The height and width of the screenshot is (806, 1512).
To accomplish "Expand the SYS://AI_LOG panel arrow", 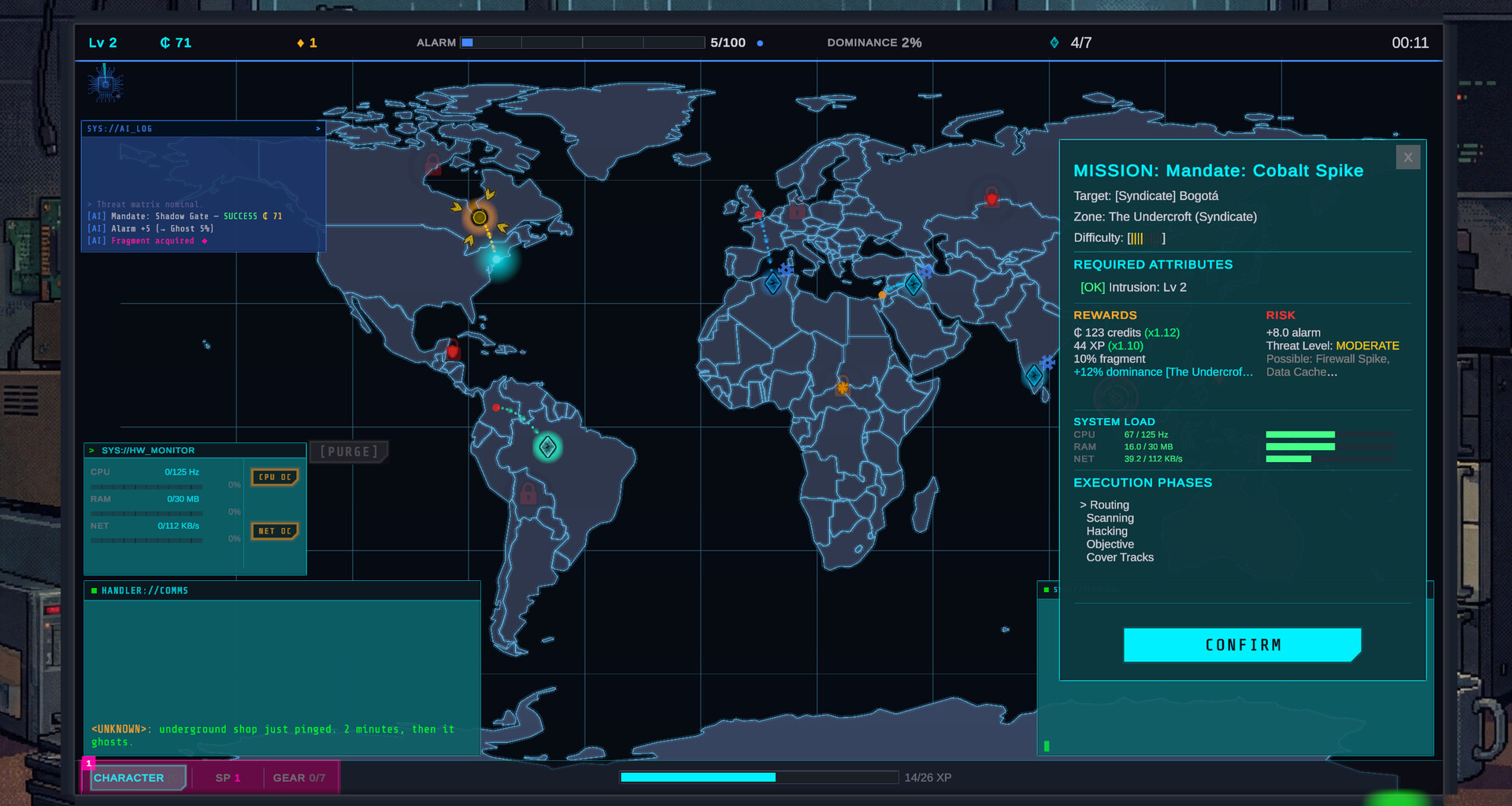I will click(318, 128).
